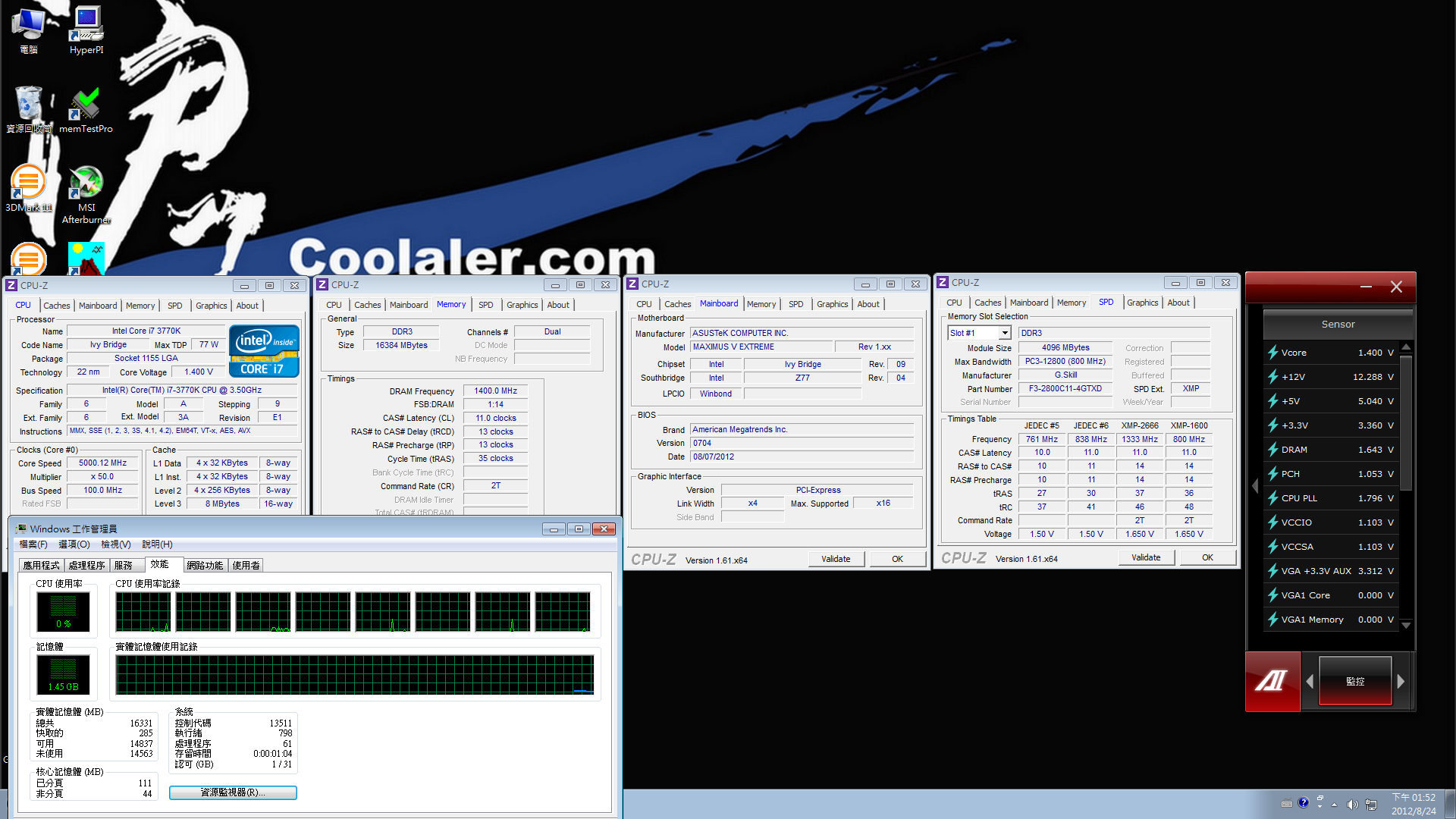This screenshot has height=819, width=1456.
Task: Open Caches tab in first CPU-Z window
Action: pos(57,306)
